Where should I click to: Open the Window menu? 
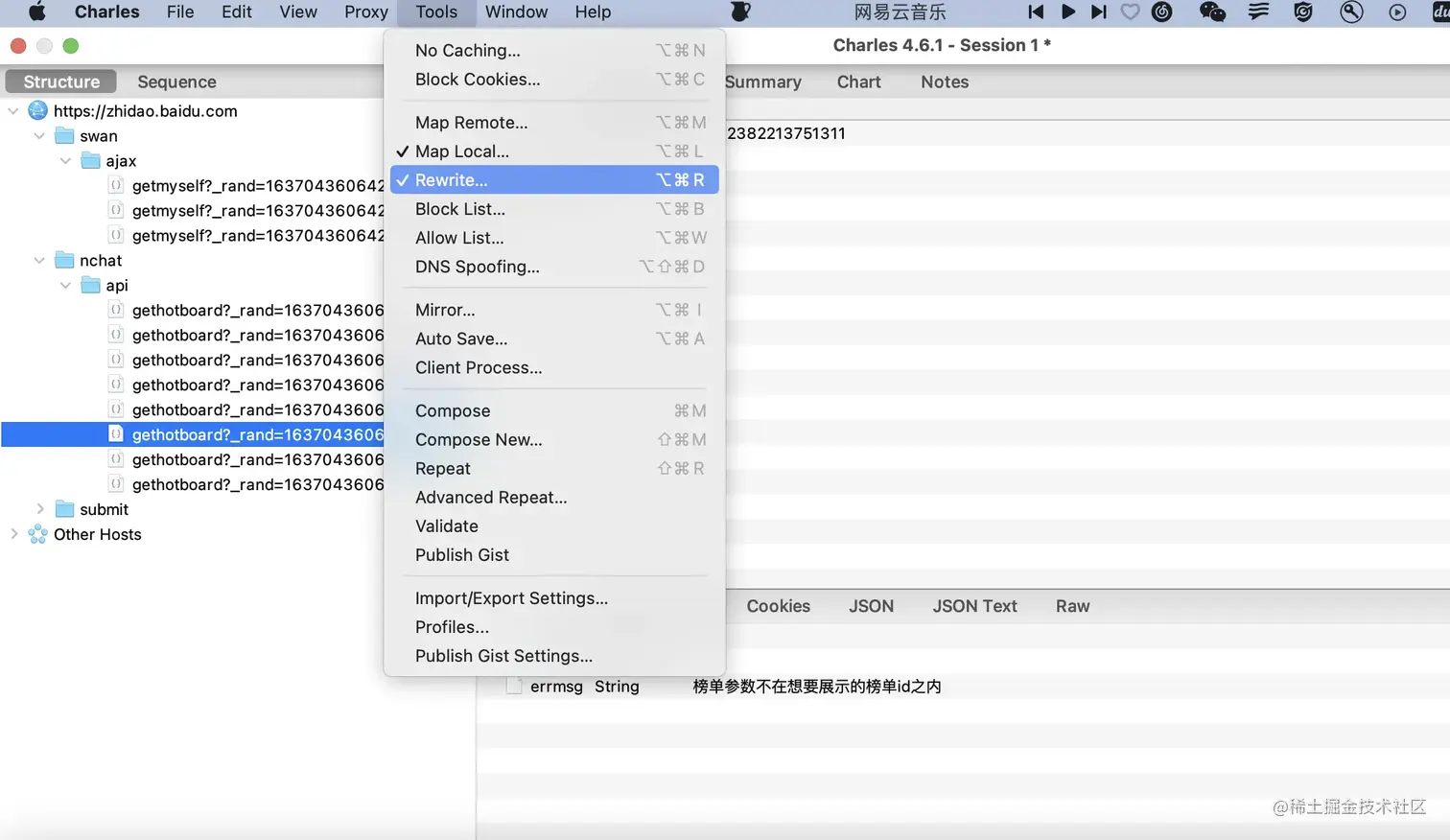tap(516, 12)
